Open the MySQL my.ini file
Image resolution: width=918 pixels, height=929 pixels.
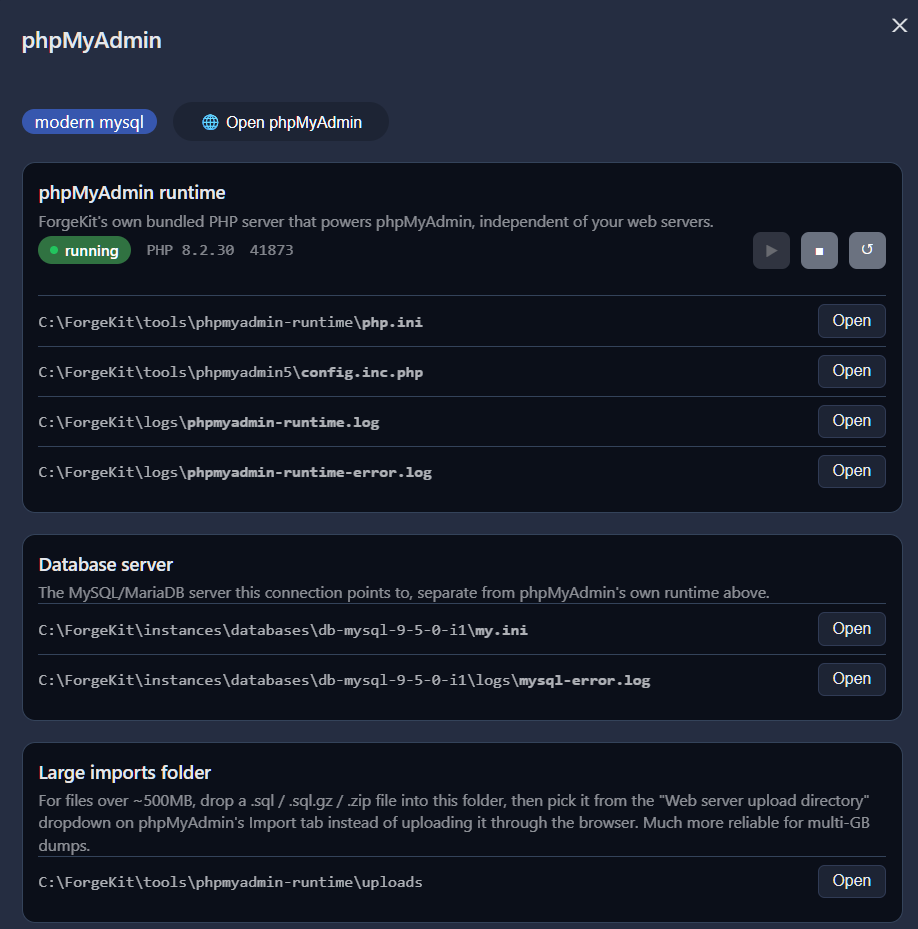pyautogui.click(x=852, y=629)
